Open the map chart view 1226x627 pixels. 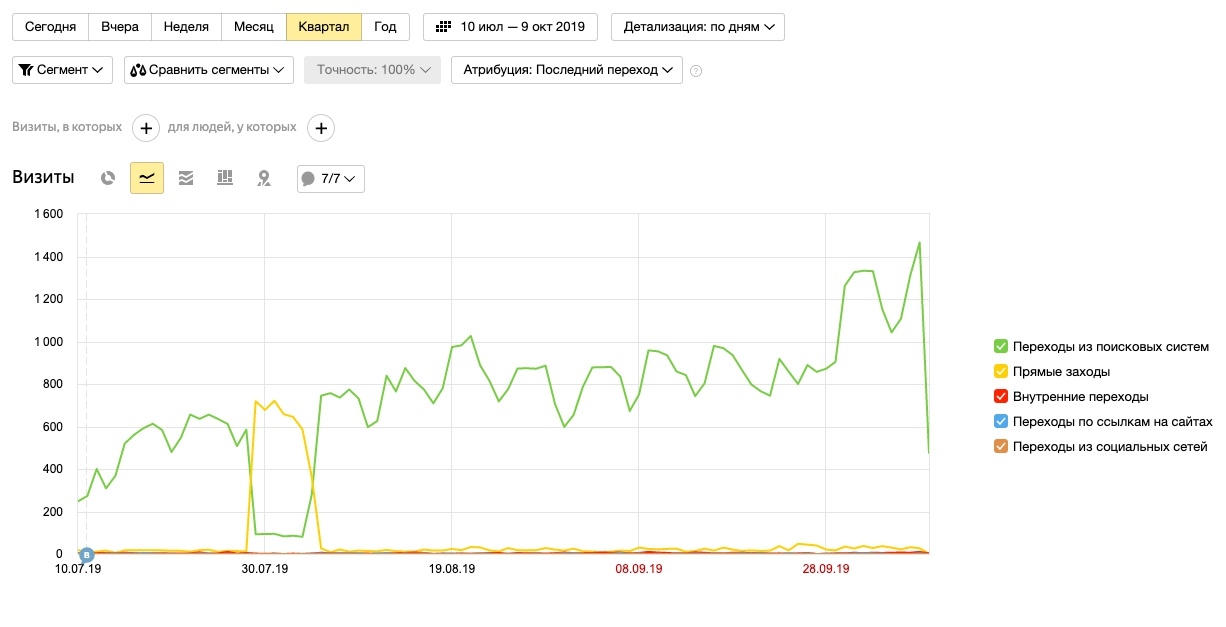click(264, 178)
